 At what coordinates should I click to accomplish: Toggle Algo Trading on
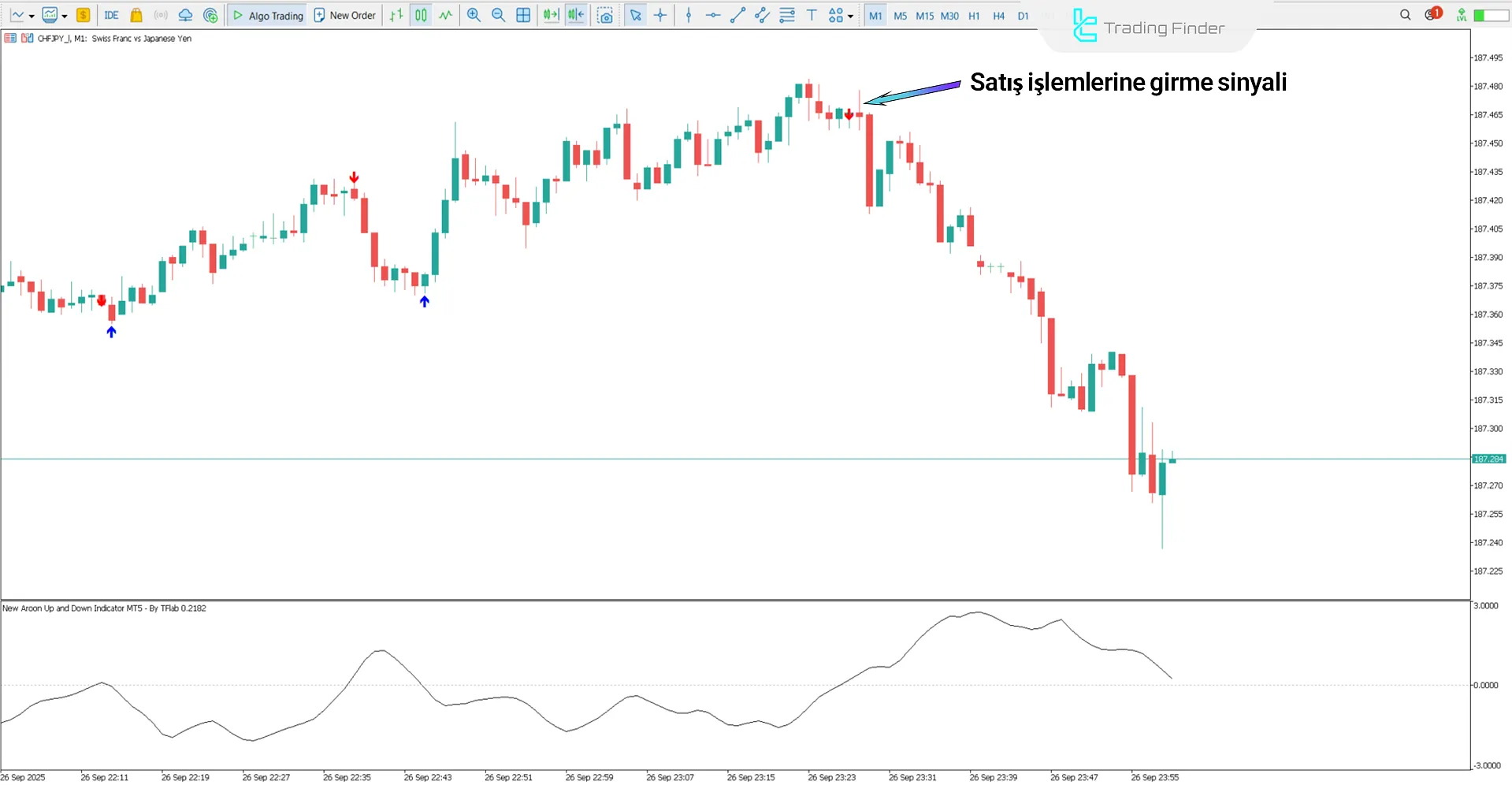pos(267,14)
